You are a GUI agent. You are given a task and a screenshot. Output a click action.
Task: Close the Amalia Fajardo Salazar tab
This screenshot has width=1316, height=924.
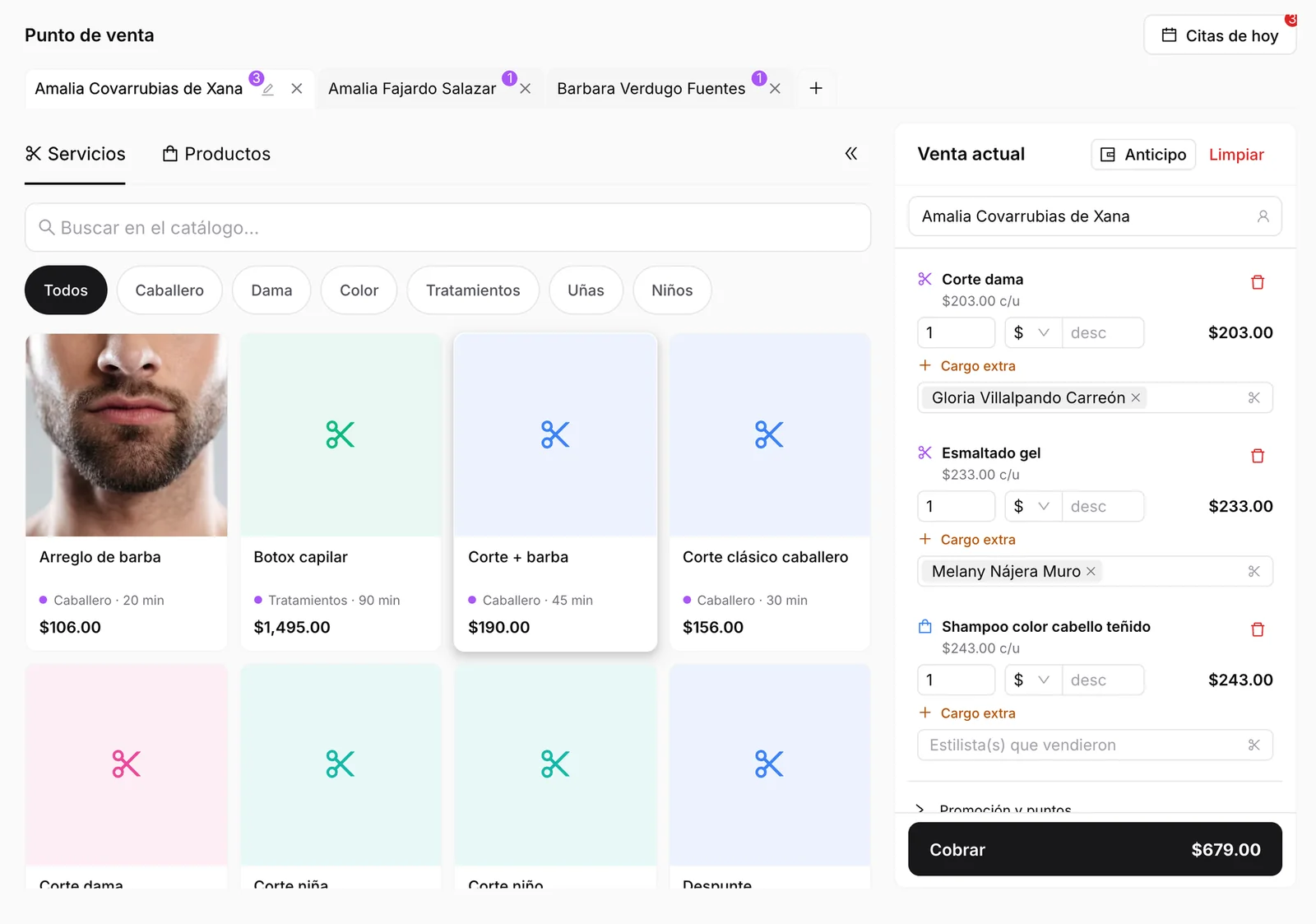pos(525,89)
